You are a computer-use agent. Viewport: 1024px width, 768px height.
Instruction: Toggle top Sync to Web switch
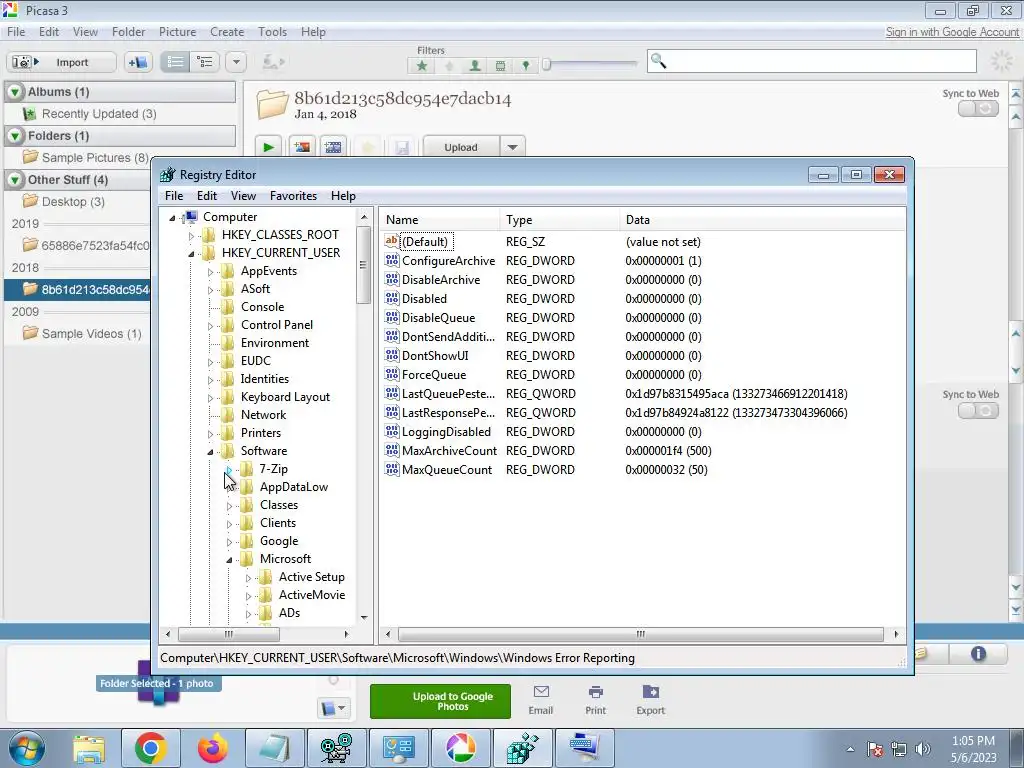point(978,108)
